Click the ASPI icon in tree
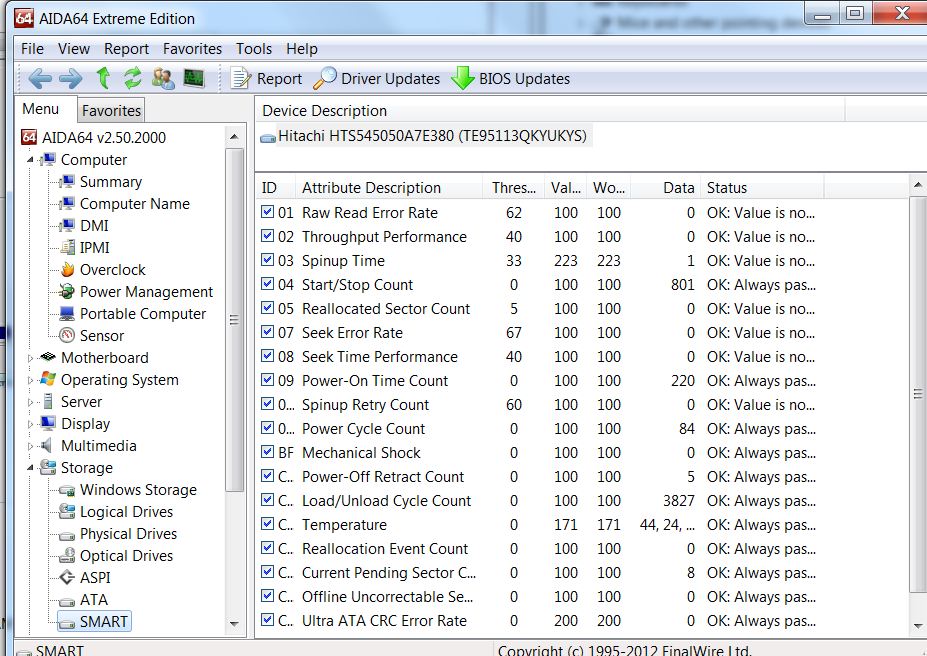The width and height of the screenshot is (927, 656). click(67, 577)
